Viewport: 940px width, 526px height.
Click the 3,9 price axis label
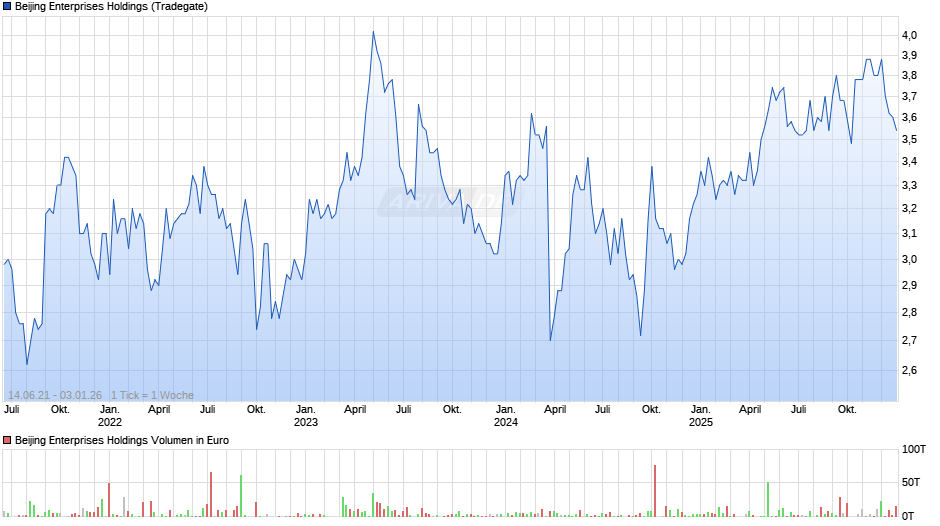point(909,56)
